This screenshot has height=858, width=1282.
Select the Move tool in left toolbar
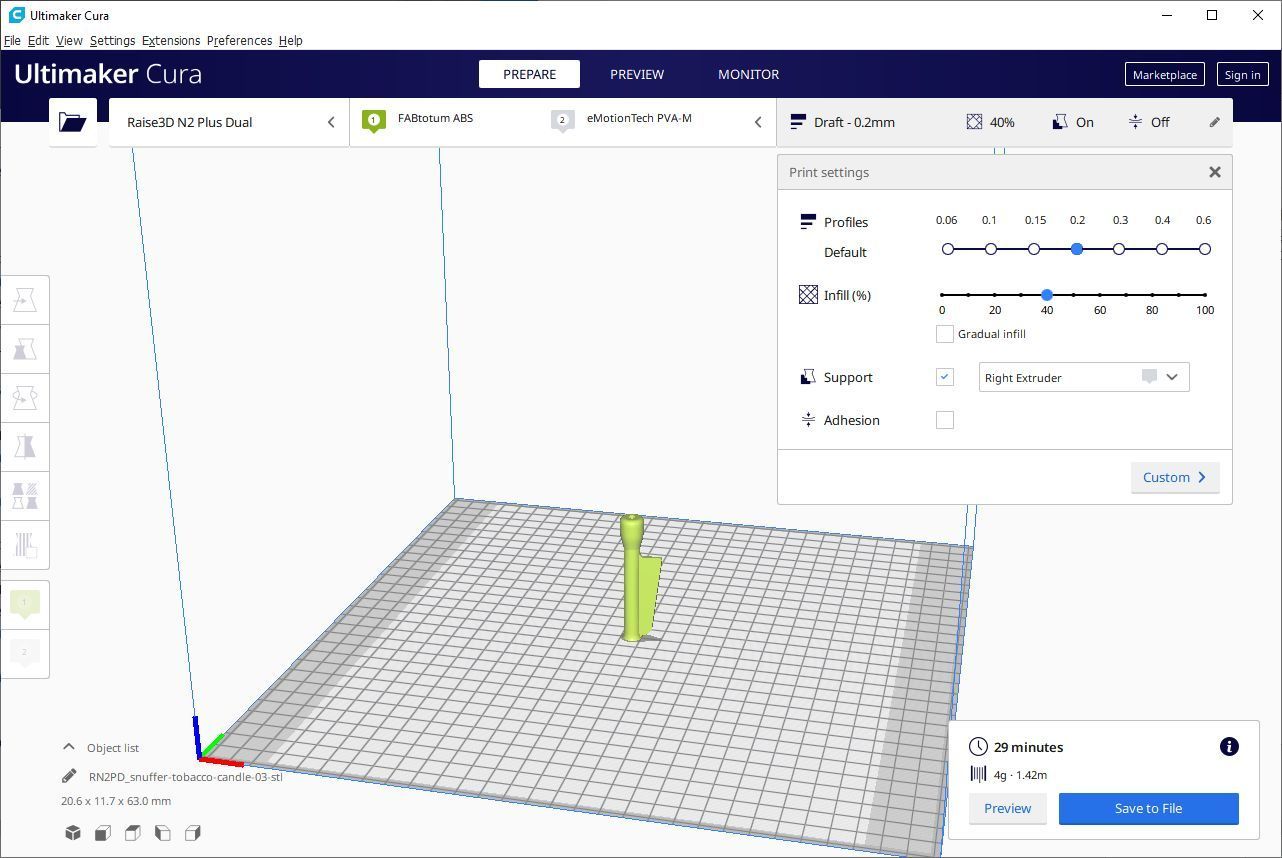[x=25, y=300]
